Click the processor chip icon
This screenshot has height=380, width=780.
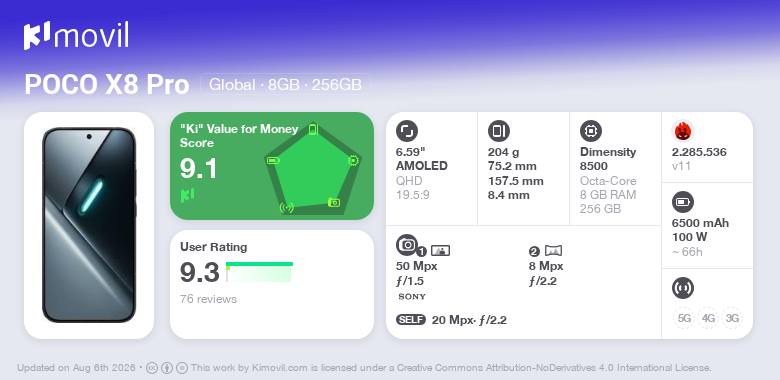(591, 131)
